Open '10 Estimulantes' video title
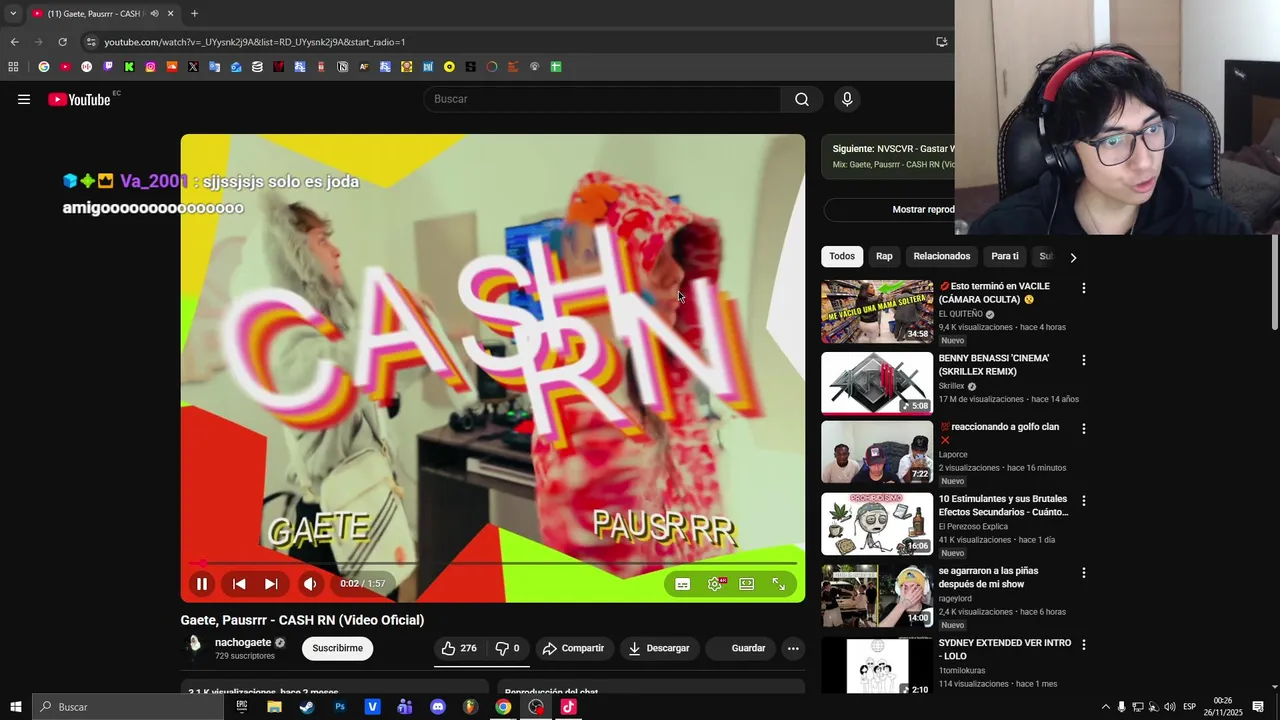Image resolution: width=1280 pixels, height=720 pixels. pyautogui.click(x=1003, y=505)
